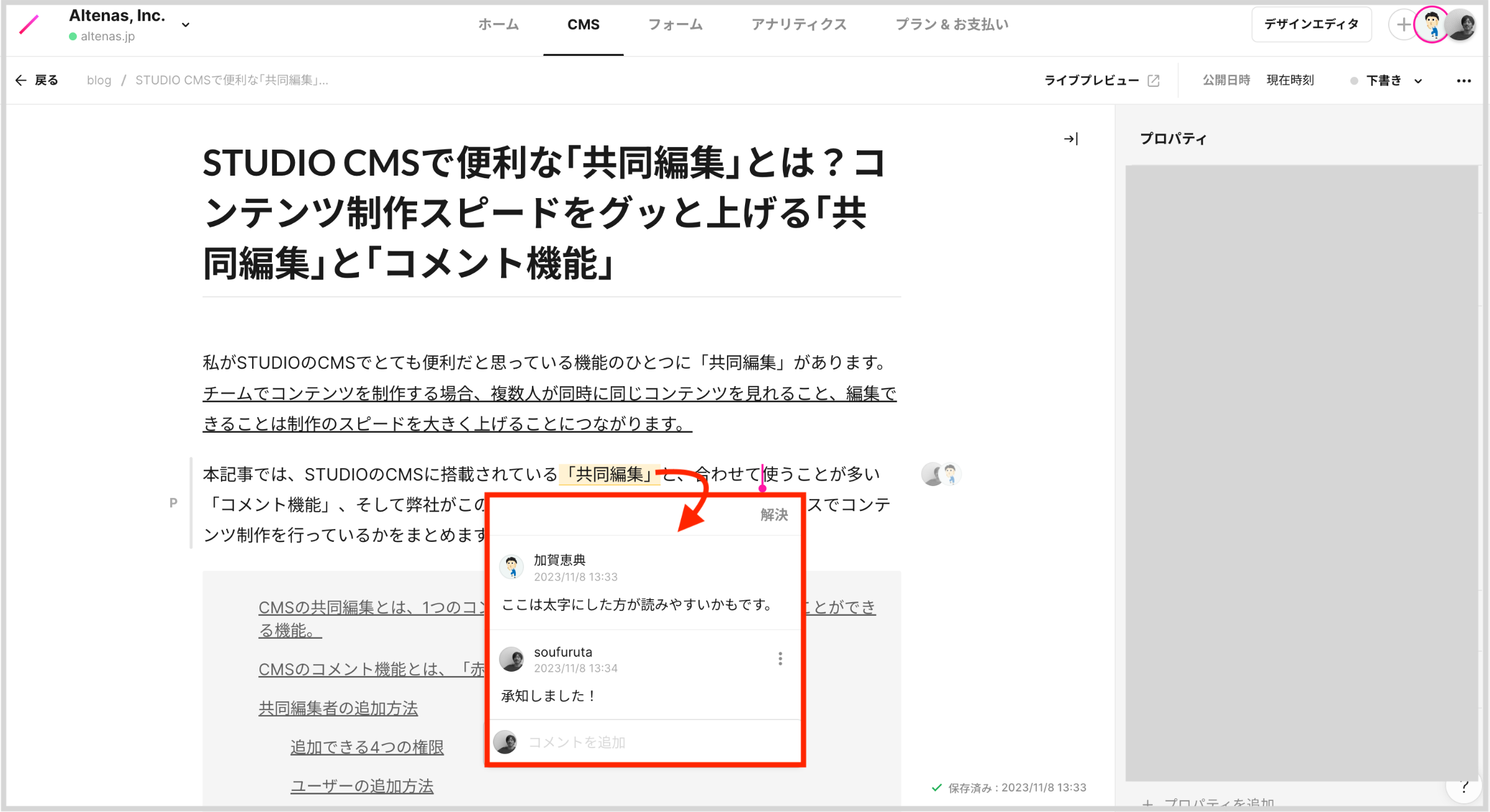This screenshot has height=812, width=1490.
Task: Click the 現在時刻 publish date value
Action: [x=1290, y=80]
